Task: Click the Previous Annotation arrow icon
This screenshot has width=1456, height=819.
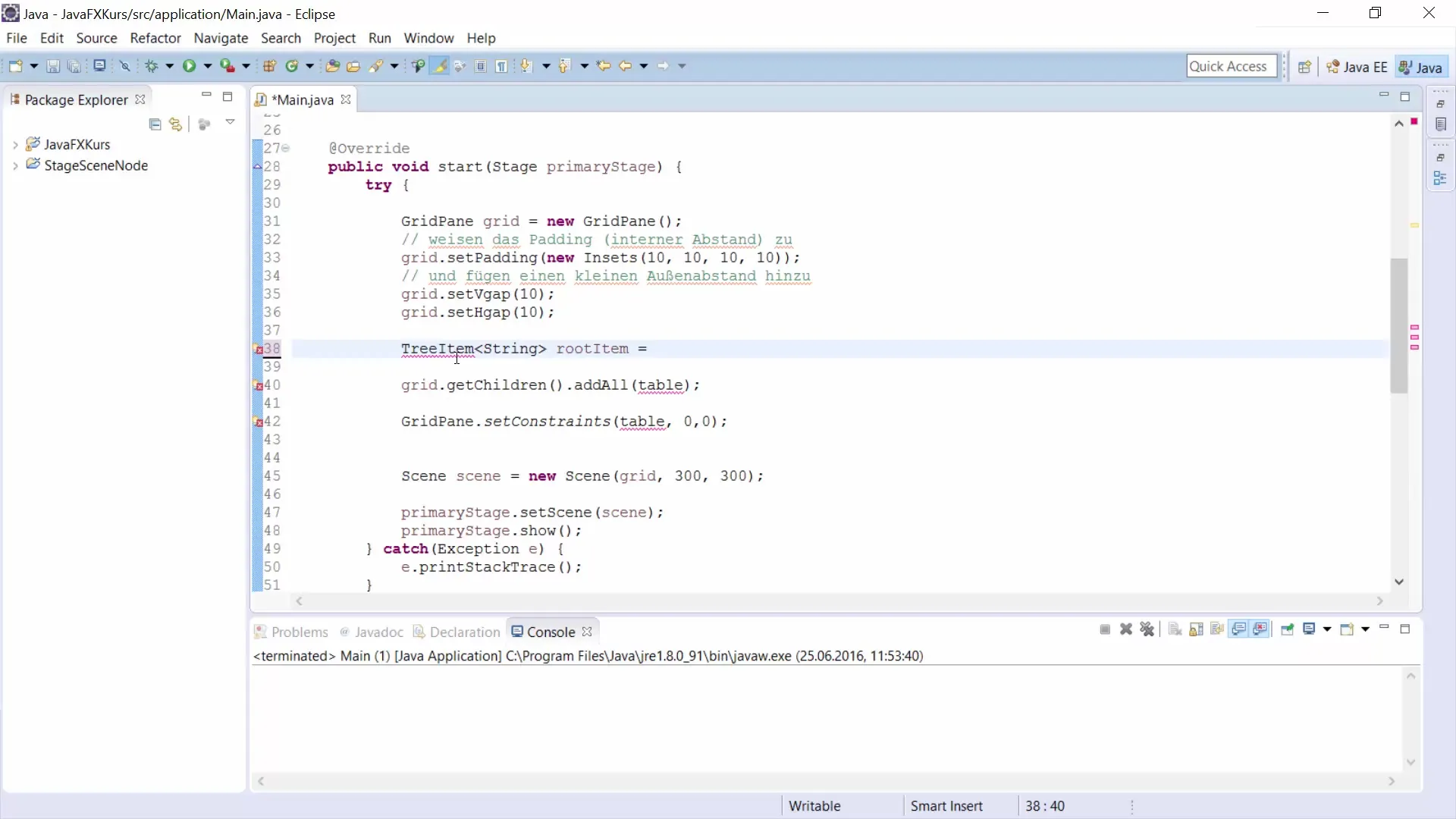Action: (x=564, y=66)
